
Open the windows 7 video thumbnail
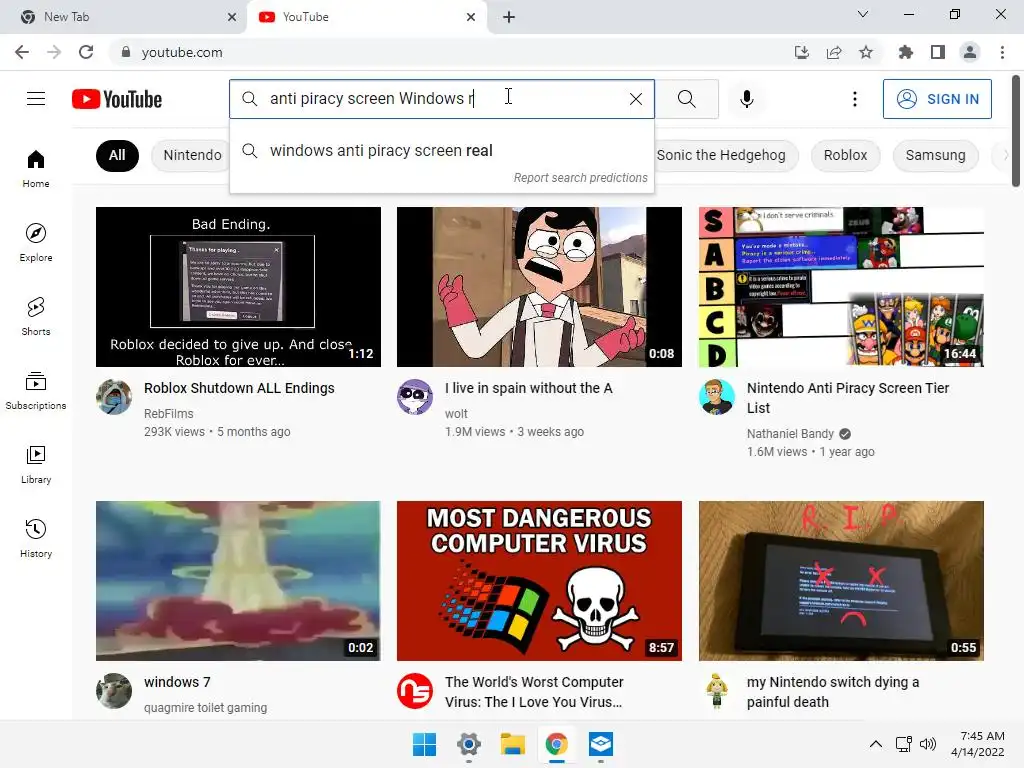tap(238, 581)
